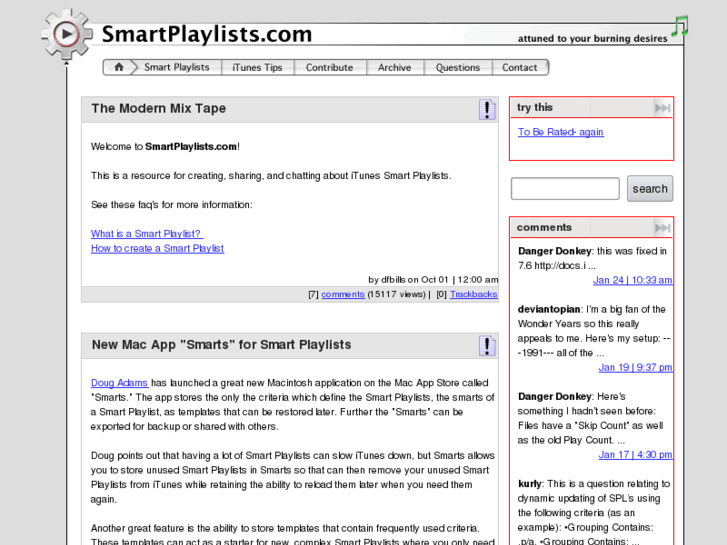Image resolution: width=727 pixels, height=545 pixels.
Task: Click the kurly commenter name
Action: pyautogui.click(x=529, y=484)
